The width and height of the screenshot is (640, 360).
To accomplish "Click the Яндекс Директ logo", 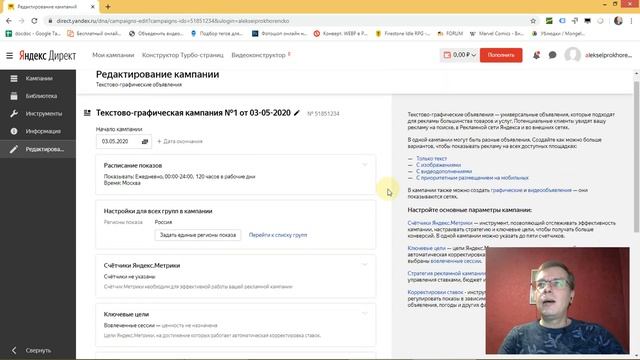I will (x=47, y=56).
